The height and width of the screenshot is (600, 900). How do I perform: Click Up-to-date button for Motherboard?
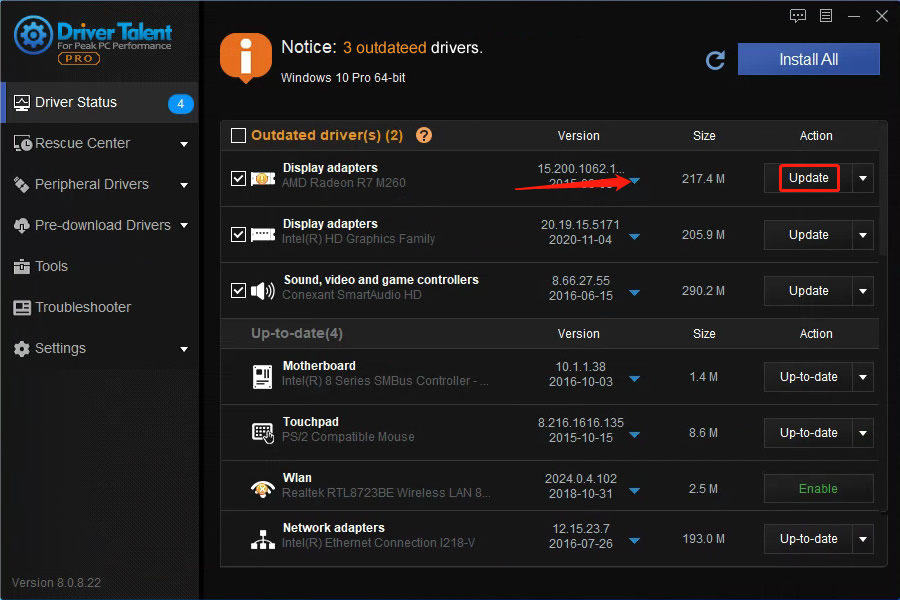click(808, 377)
